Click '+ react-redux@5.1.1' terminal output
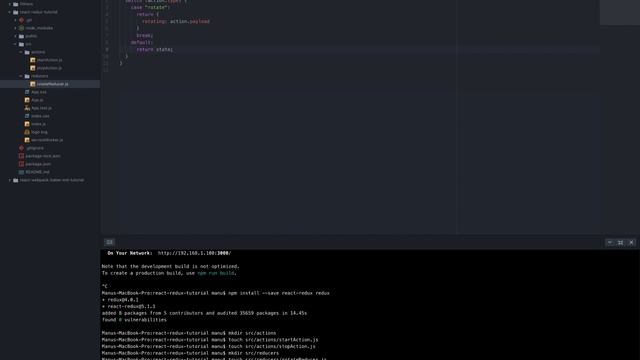 (x=129, y=306)
